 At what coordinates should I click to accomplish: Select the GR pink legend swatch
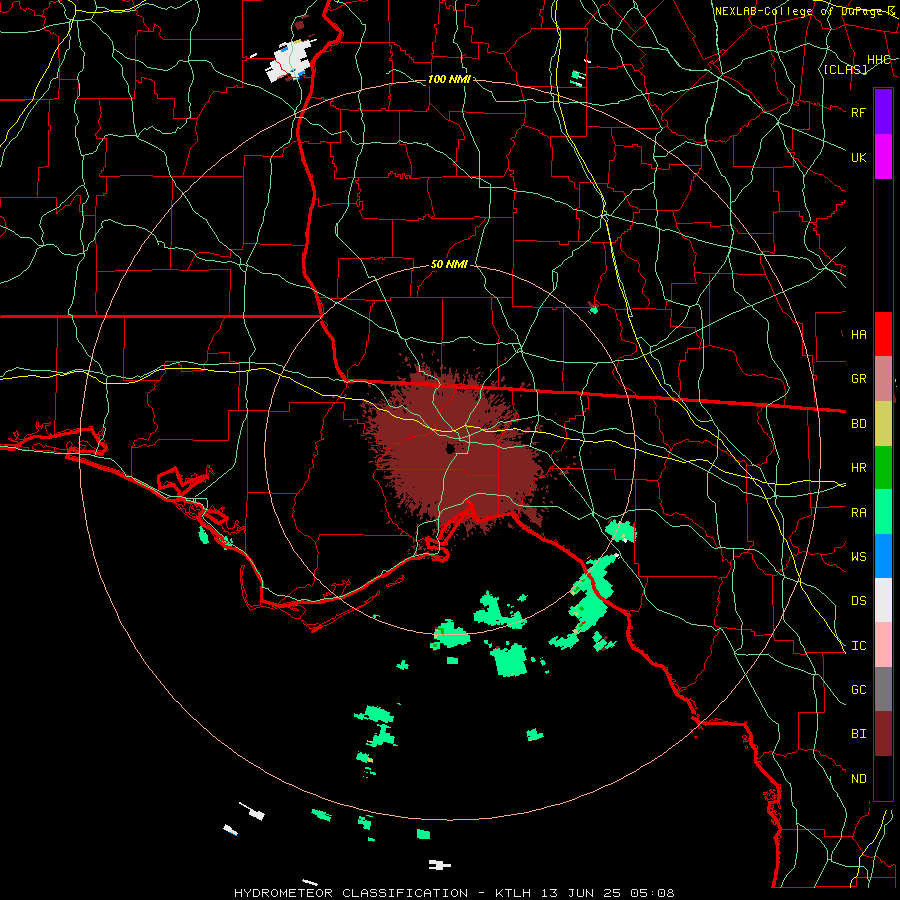click(883, 379)
